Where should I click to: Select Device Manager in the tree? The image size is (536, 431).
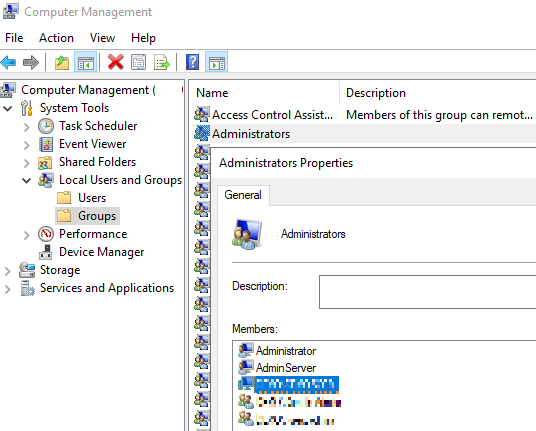coord(102,252)
